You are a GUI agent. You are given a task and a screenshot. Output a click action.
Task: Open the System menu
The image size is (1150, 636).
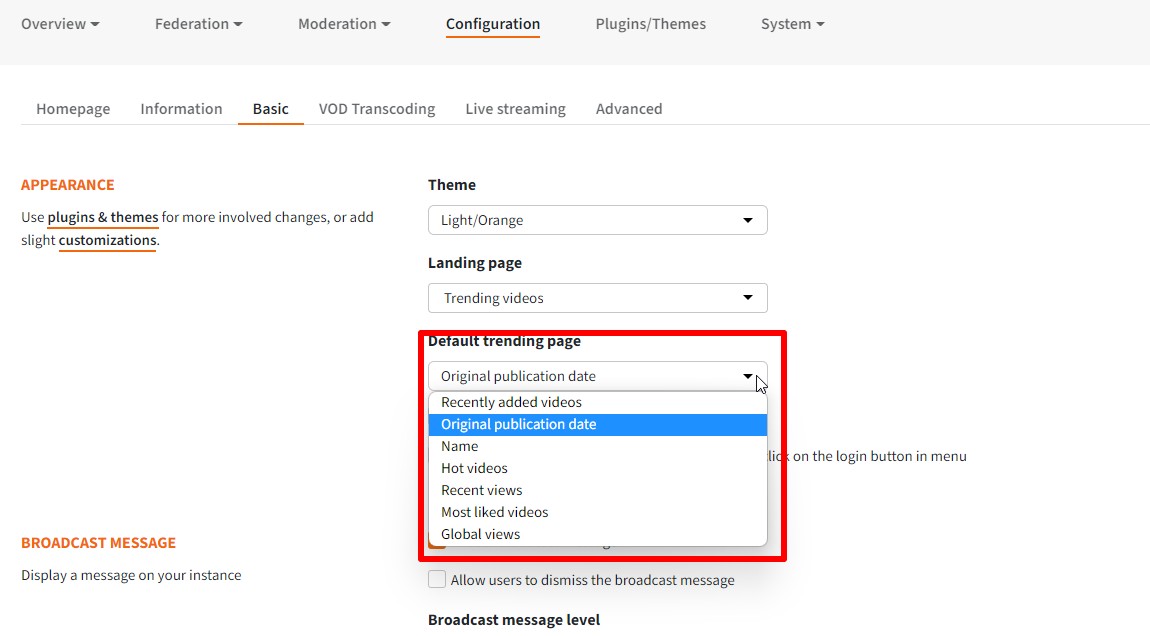coord(792,23)
